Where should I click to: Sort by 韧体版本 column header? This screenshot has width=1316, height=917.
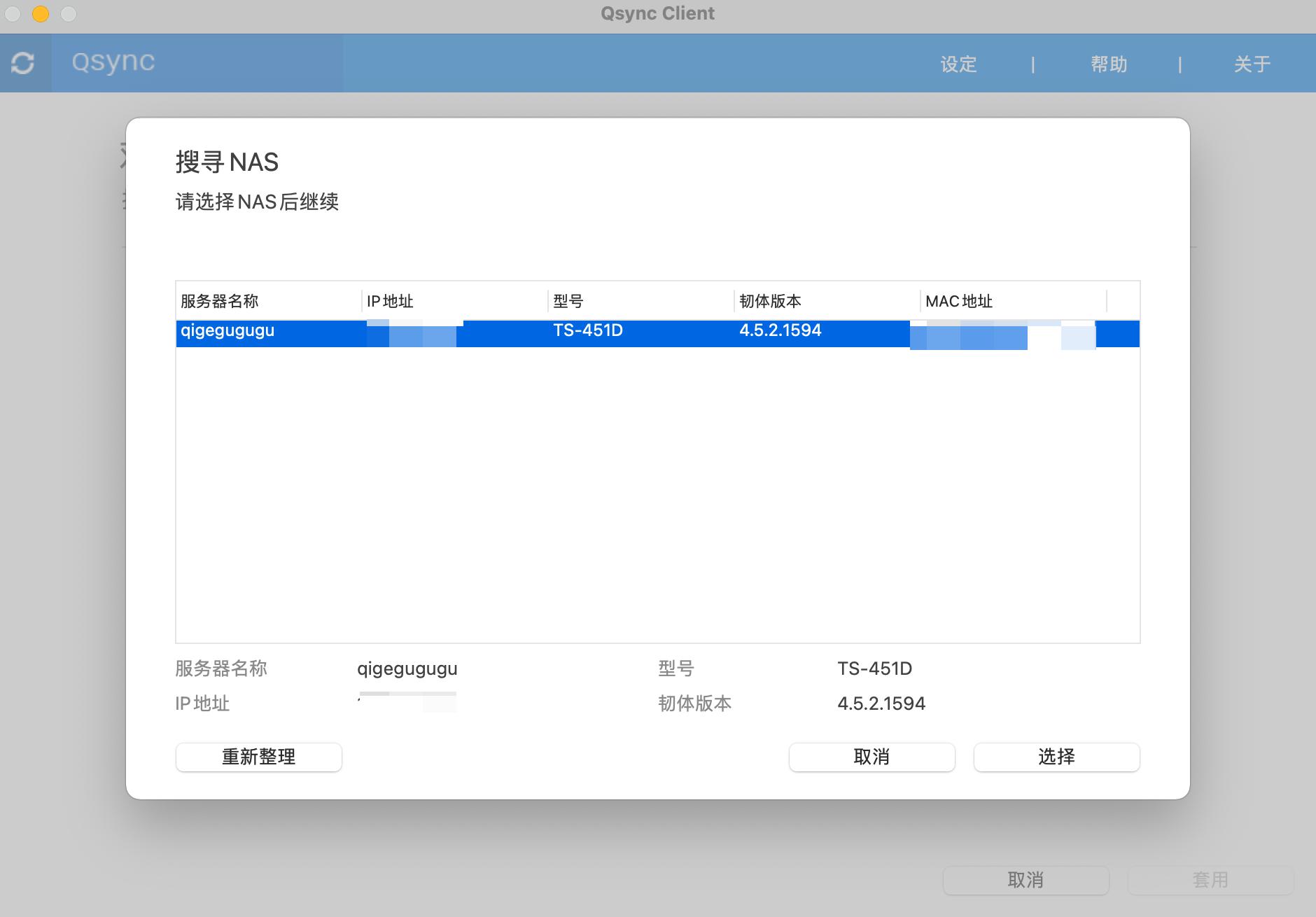827,301
